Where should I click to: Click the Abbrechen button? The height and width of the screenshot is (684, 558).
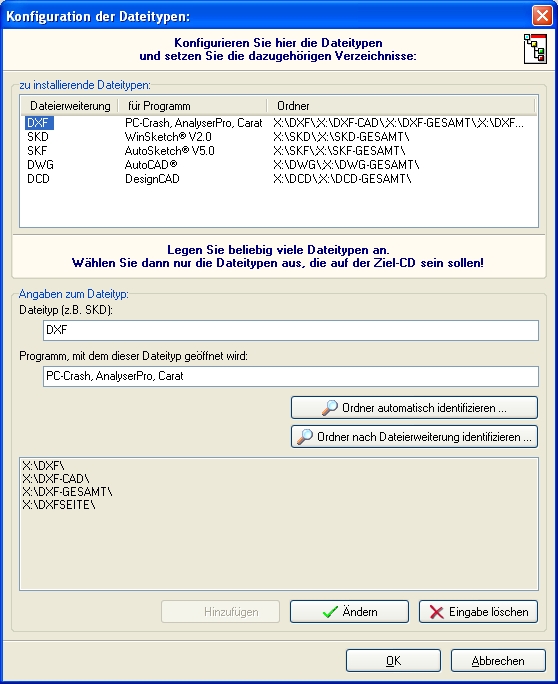[498, 660]
